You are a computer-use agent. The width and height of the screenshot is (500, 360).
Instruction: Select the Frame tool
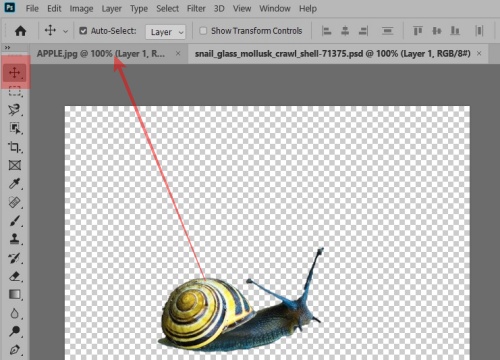pyautogui.click(x=15, y=165)
